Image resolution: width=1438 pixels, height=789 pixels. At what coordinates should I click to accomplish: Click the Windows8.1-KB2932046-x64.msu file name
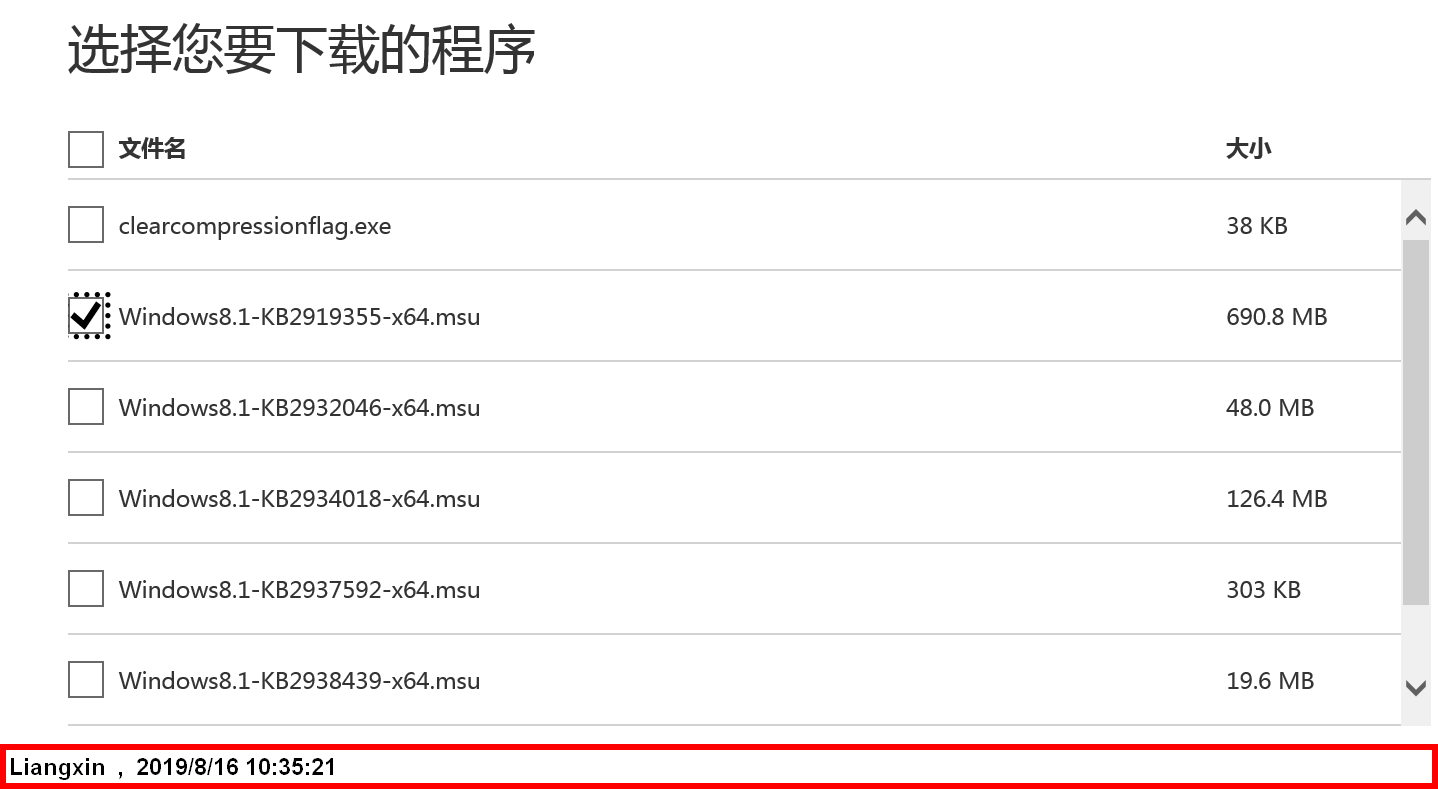pyautogui.click(x=299, y=408)
